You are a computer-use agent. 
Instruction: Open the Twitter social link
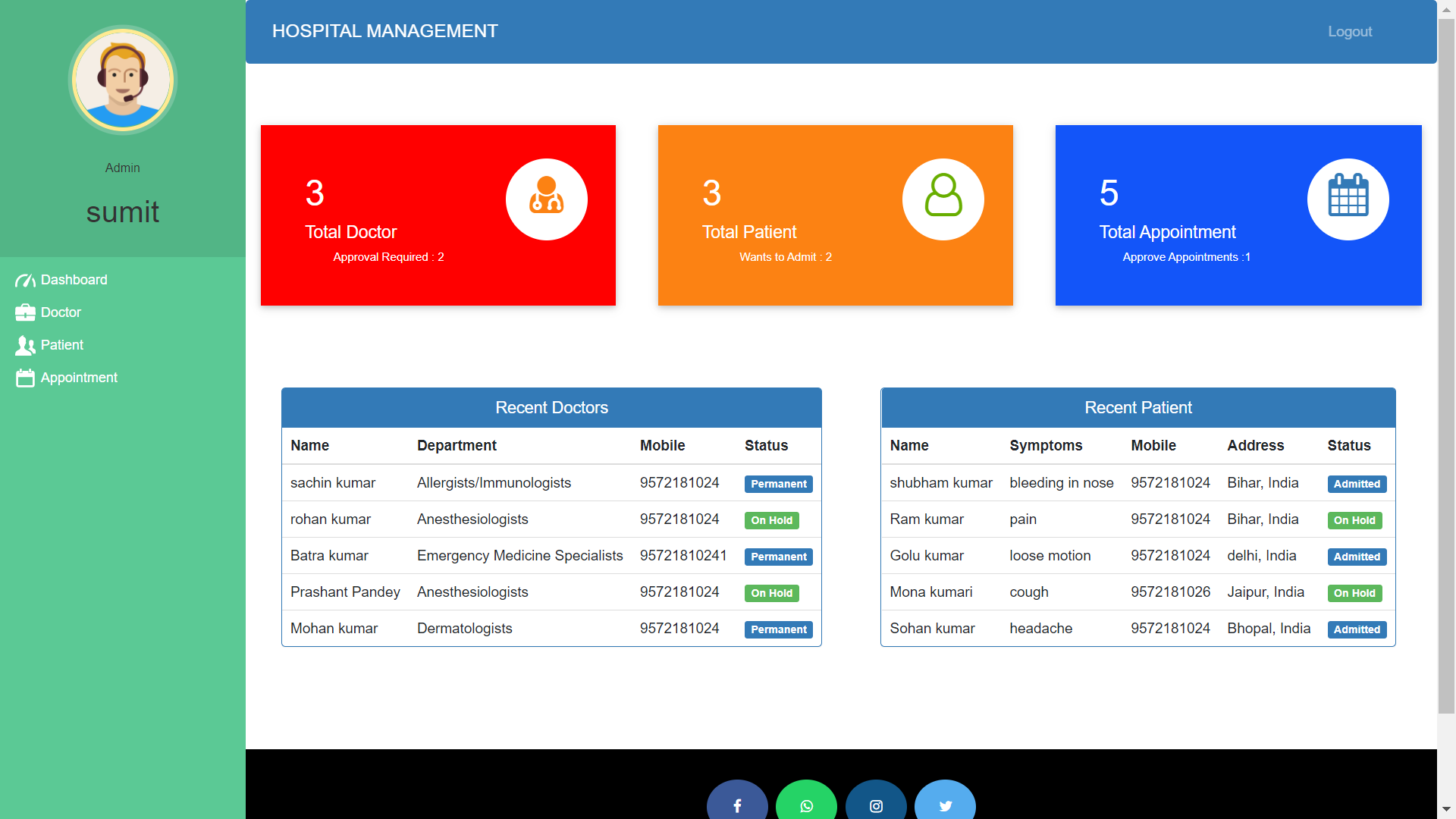click(945, 805)
